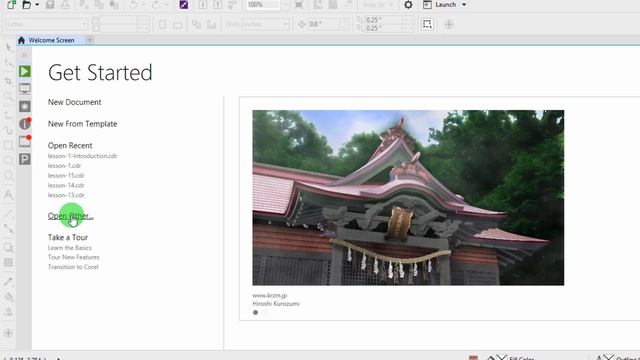Expand the Open folder dropdown arrow
The width and height of the screenshot is (640, 360).
(37, 4)
